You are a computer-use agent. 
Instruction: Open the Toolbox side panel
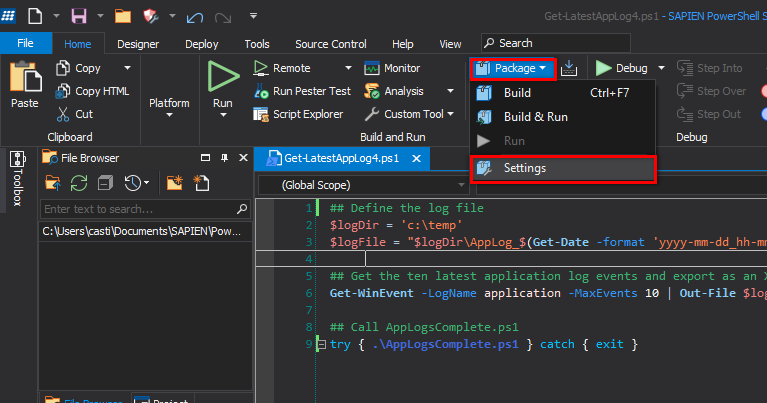[18, 179]
